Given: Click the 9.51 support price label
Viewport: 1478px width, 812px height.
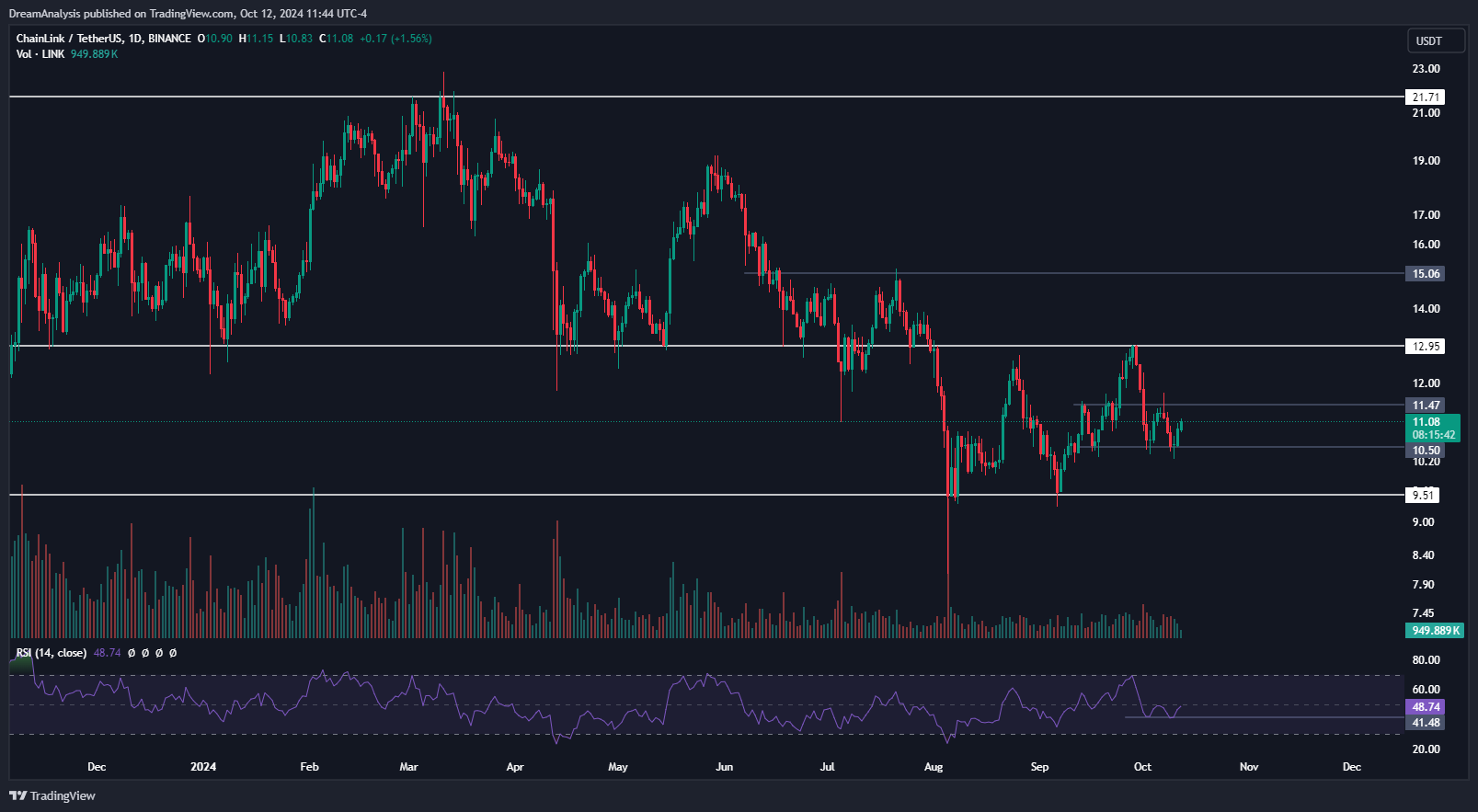Looking at the screenshot, I should [x=1423, y=495].
